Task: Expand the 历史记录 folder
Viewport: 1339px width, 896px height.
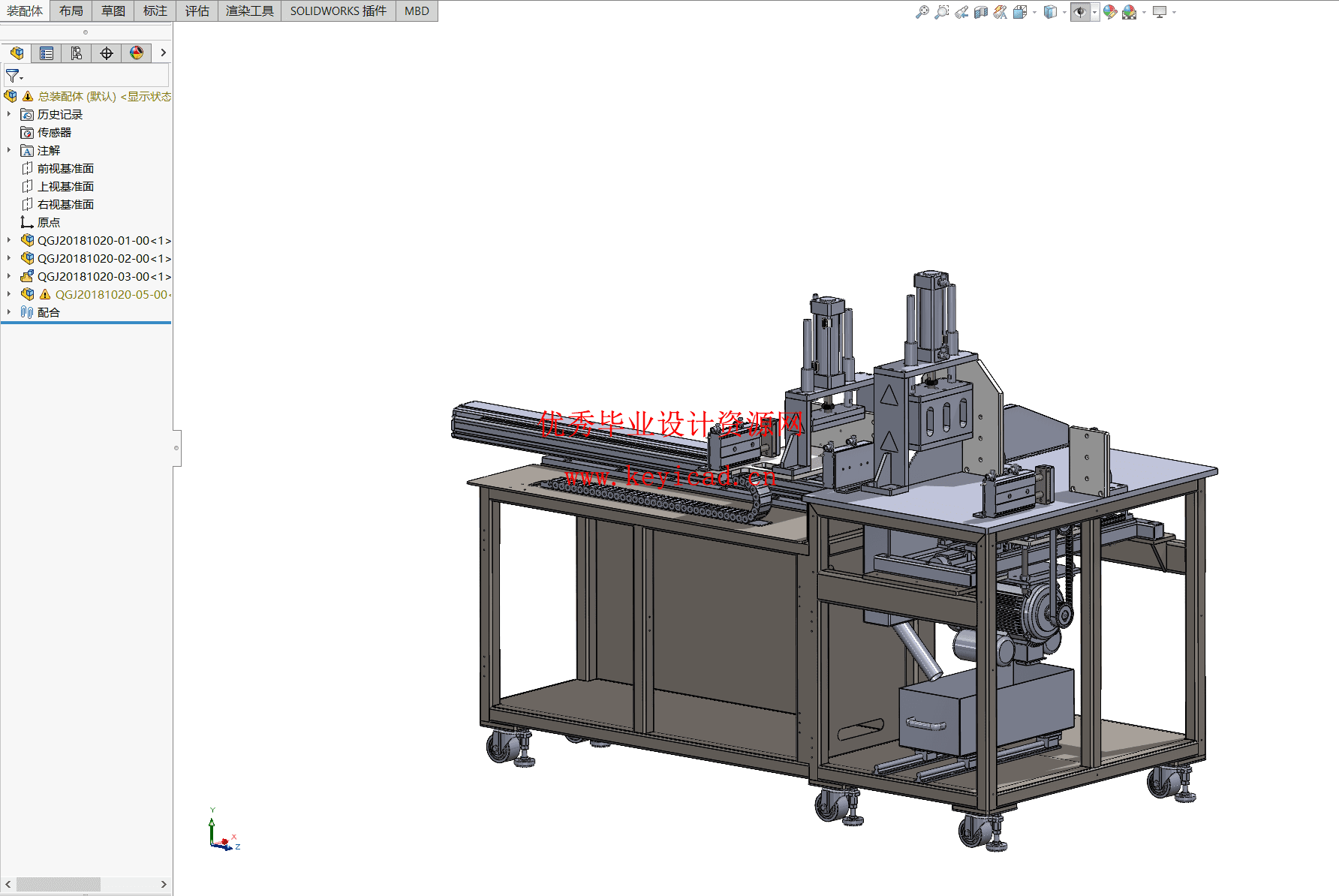Action: point(9,114)
